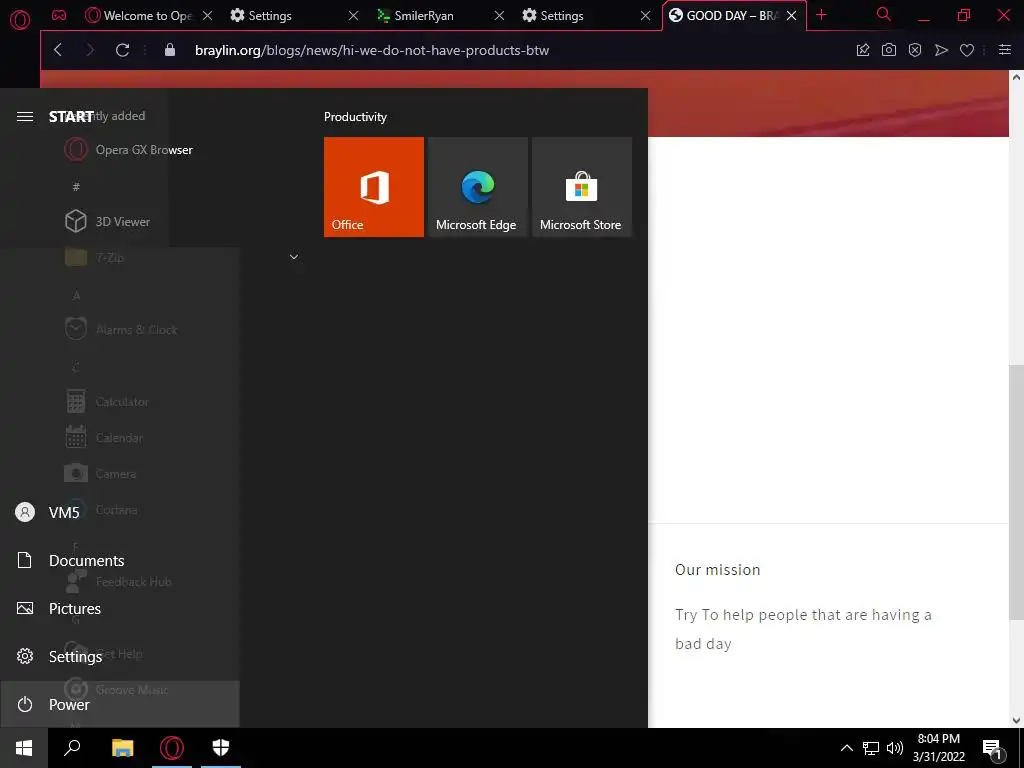
Task: Open Pictures from Start sidebar
Action: (x=120, y=609)
